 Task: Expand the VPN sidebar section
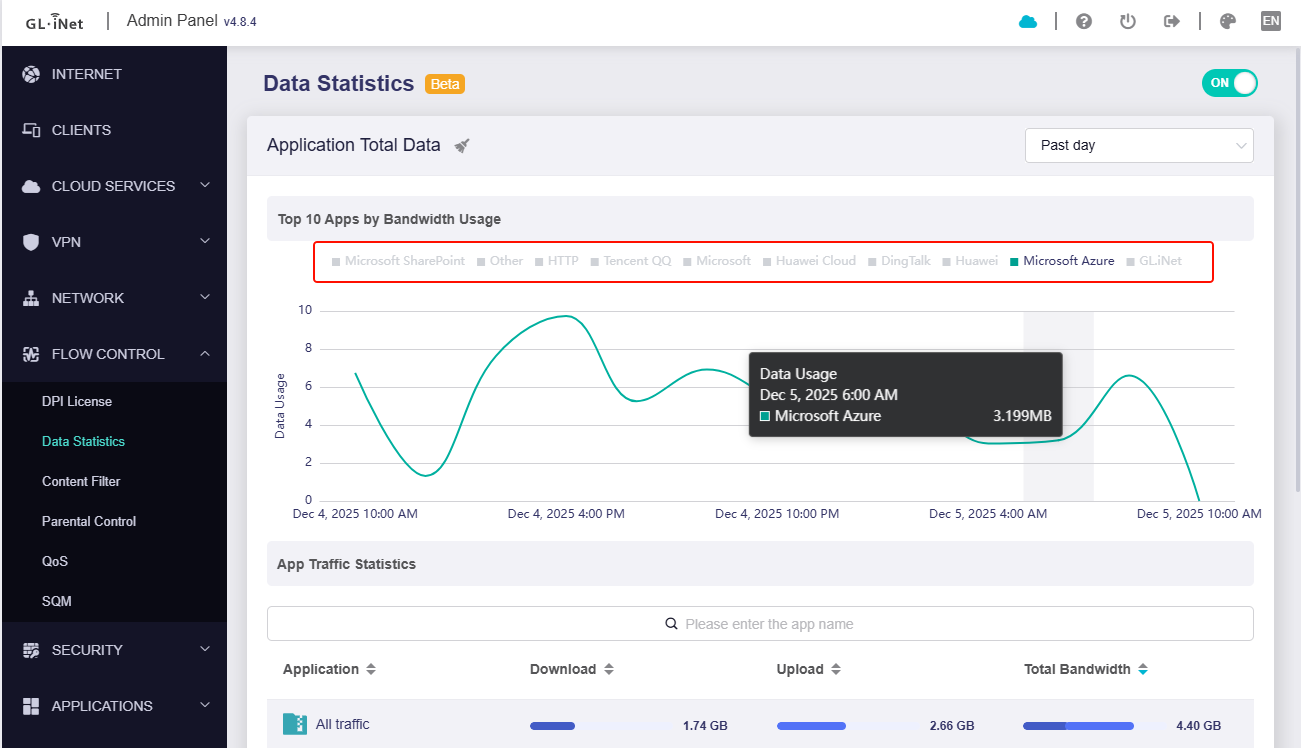pos(114,242)
